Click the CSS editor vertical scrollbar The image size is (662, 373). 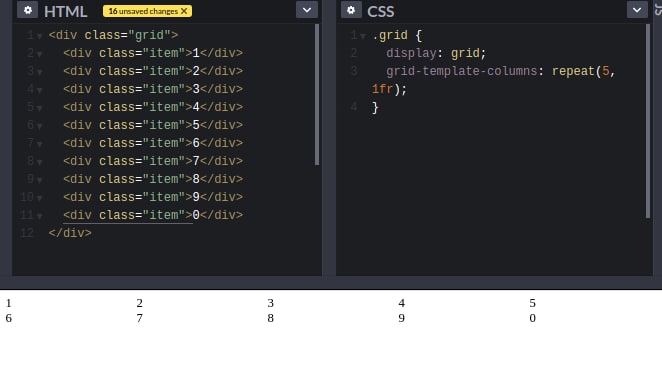coord(648,121)
